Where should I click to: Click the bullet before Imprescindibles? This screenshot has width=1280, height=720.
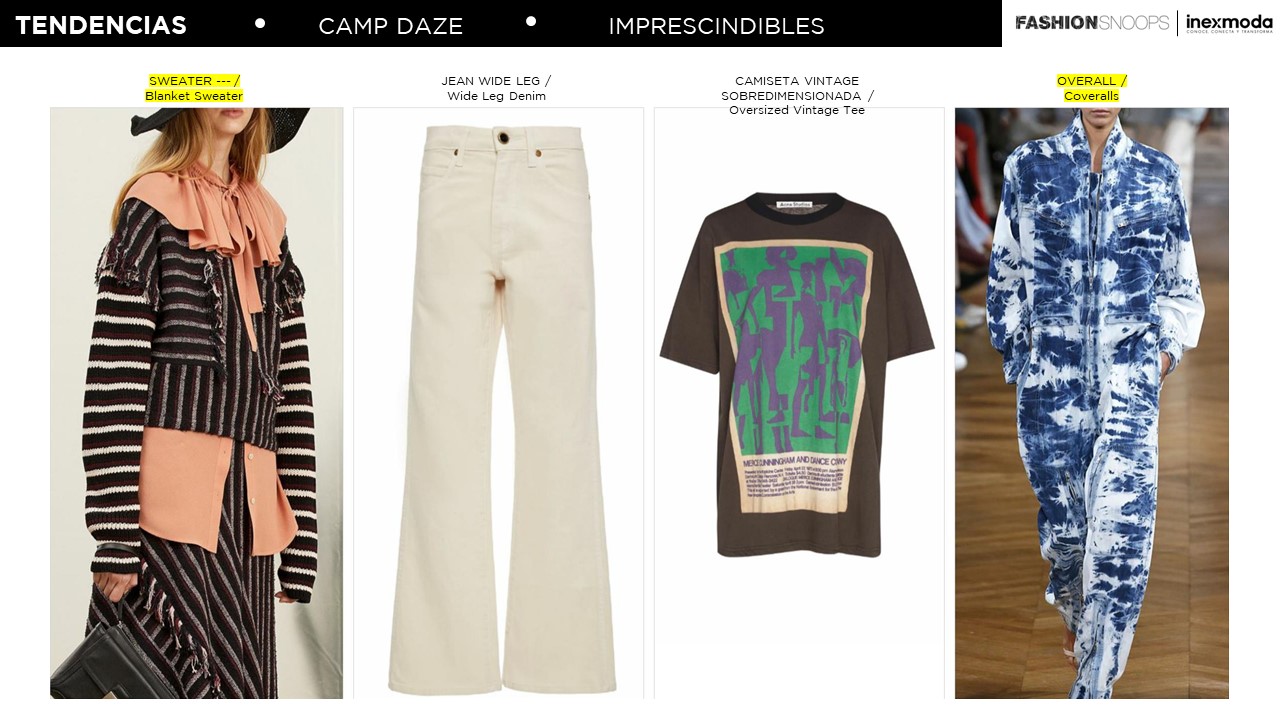click(x=531, y=21)
